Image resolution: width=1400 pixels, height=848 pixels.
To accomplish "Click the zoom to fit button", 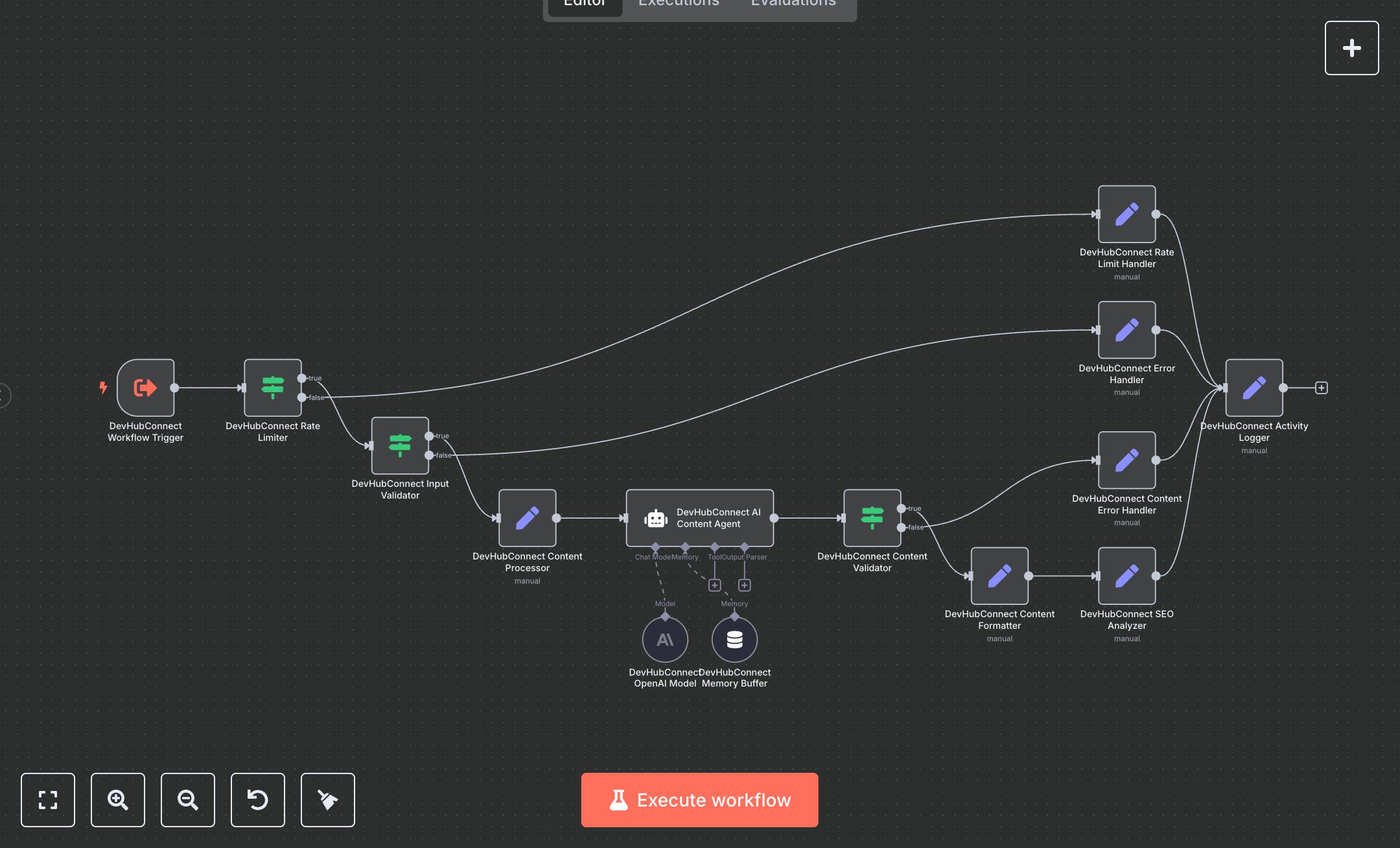I will (x=48, y=799).
